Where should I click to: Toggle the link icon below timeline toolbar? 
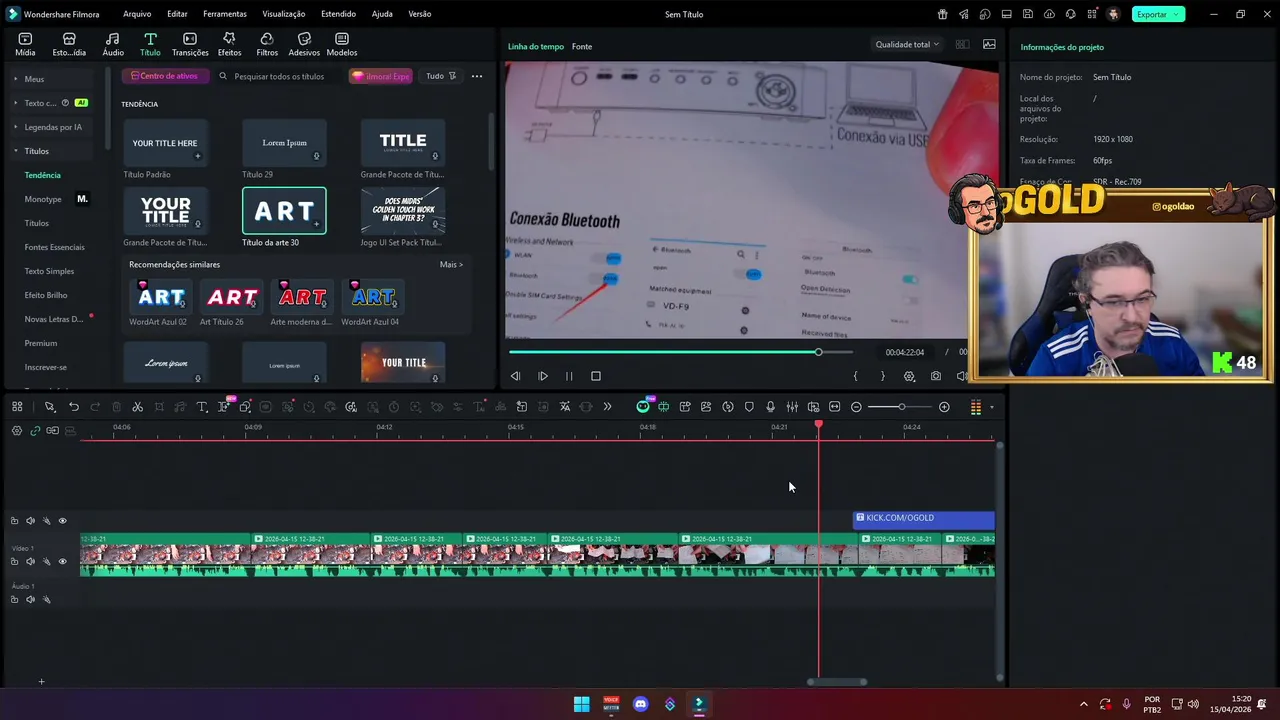[35, 431]
